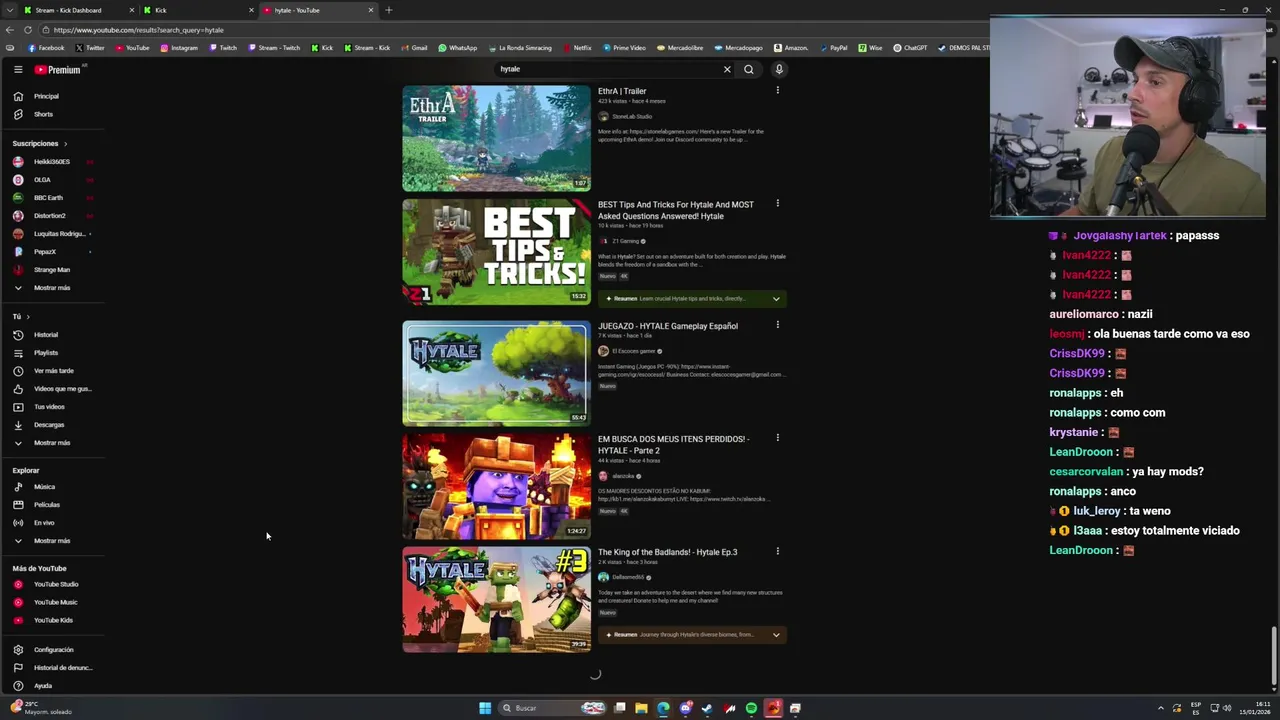1280x720 pixels.
Task: Open Configuración in the sidebar
Action: [x=53, y=650]
